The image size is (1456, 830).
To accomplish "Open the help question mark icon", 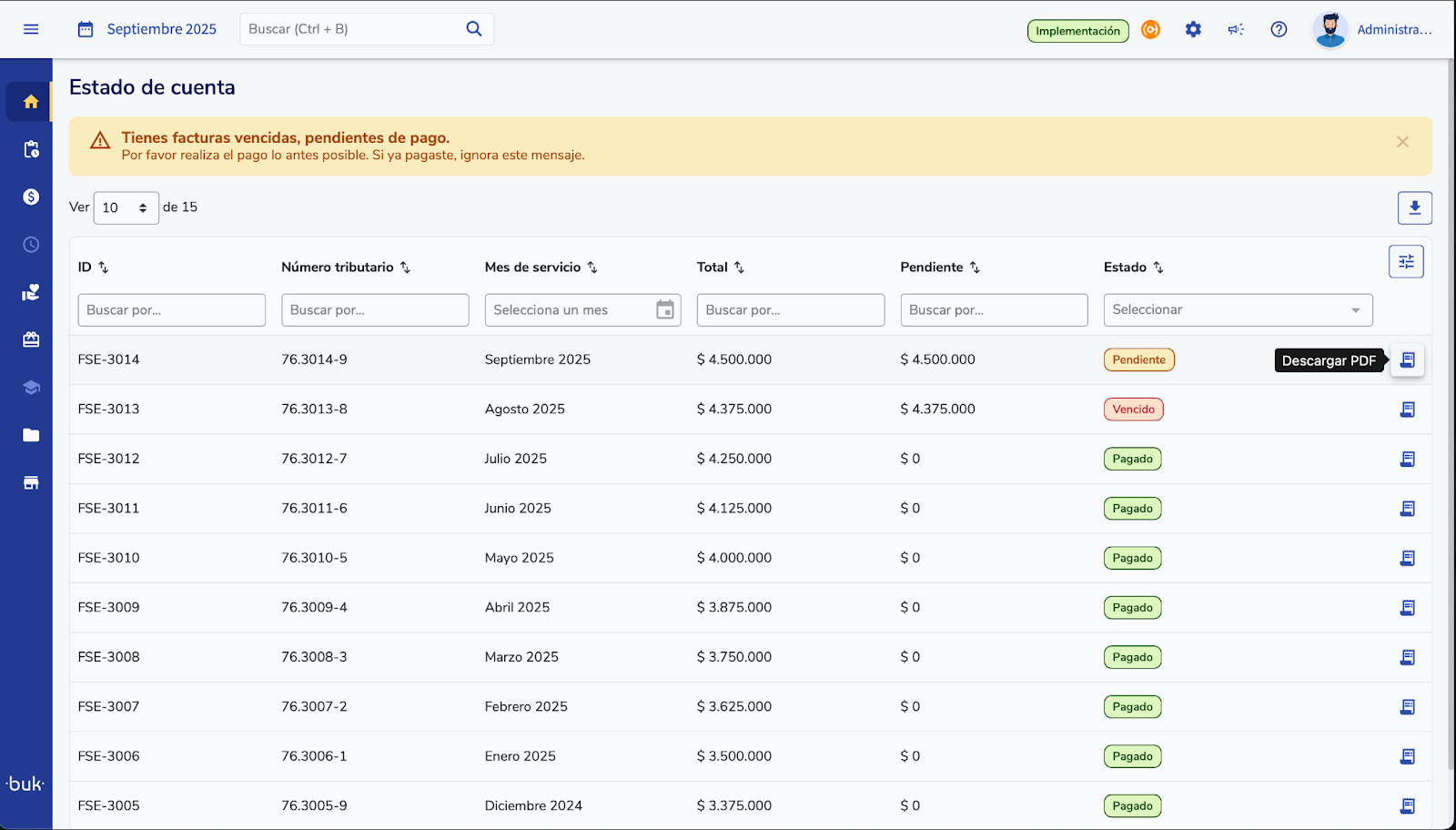I will click(1279, 29).
